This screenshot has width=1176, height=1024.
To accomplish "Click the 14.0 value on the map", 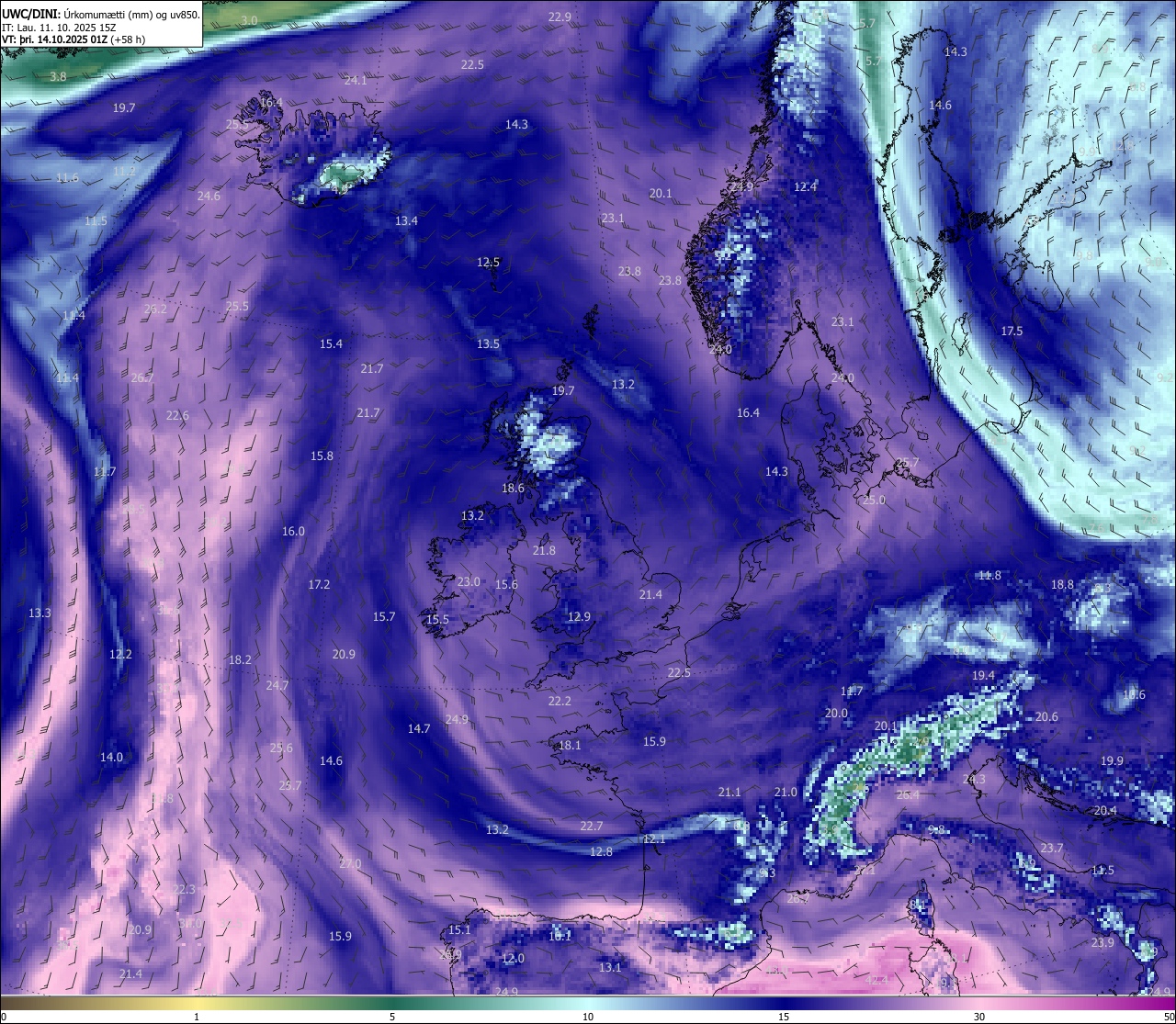I will coord(111,757).
